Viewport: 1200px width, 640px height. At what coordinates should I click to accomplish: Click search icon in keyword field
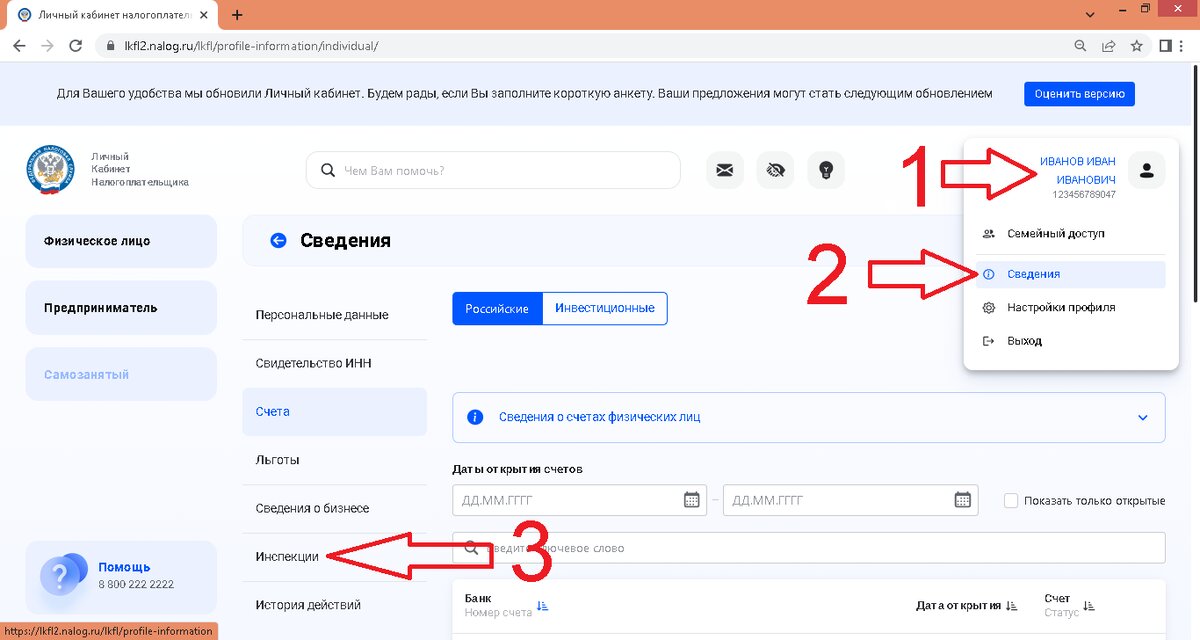(472, 548)
